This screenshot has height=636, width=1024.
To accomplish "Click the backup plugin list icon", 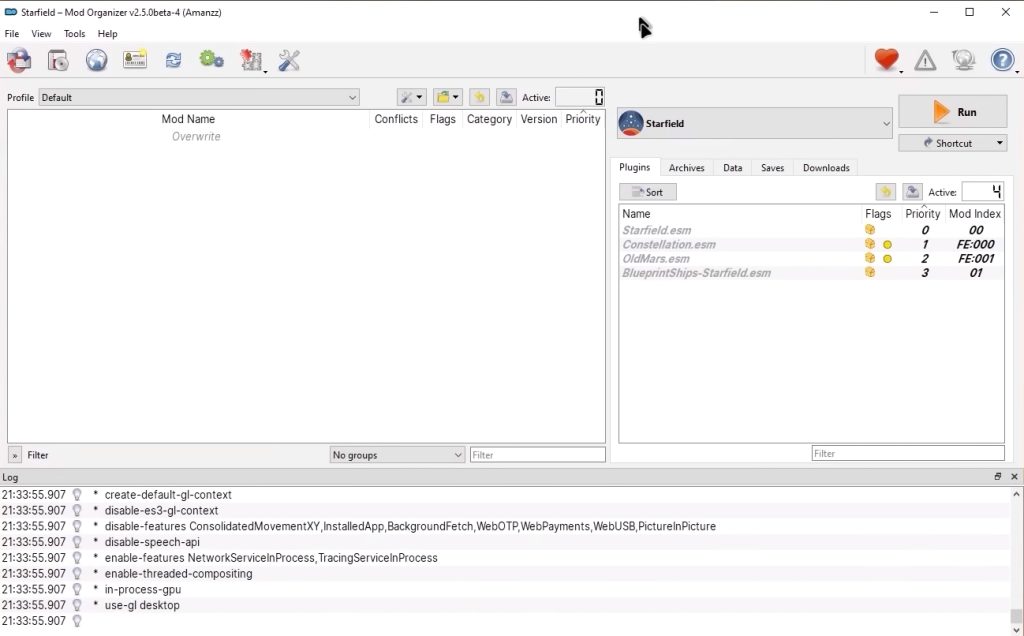I will (x=885, y=191).
